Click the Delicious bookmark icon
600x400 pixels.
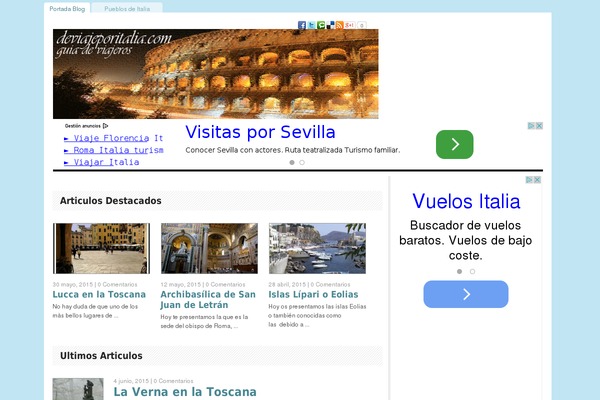coord(330,25)
